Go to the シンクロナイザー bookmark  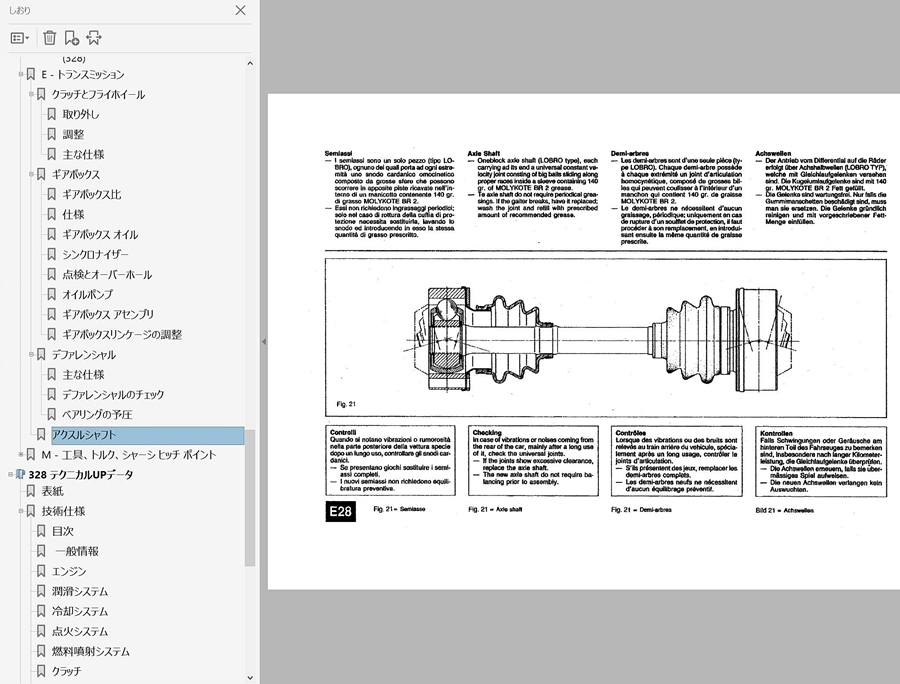[95, 254]
